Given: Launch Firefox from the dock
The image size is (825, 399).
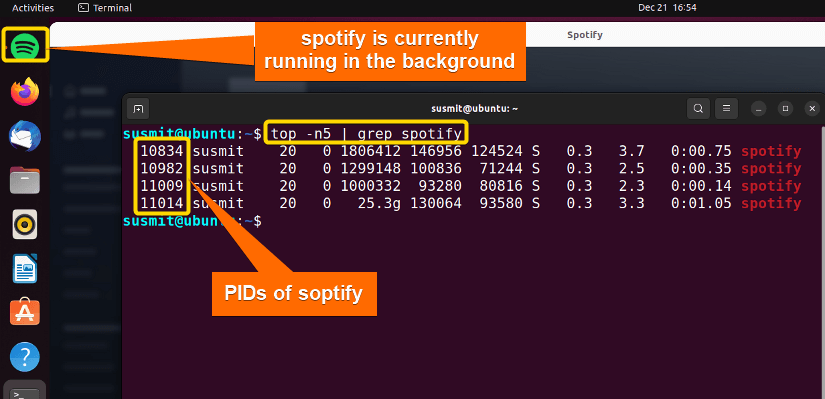Looking at the screenshot, I should click(x=25, y=92).
